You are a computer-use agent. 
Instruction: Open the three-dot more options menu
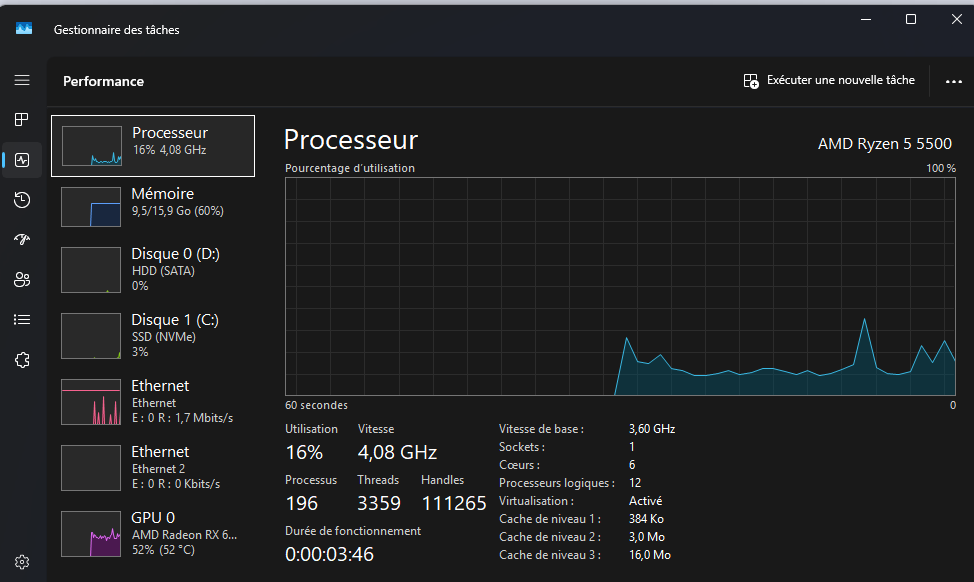(954, 81)
